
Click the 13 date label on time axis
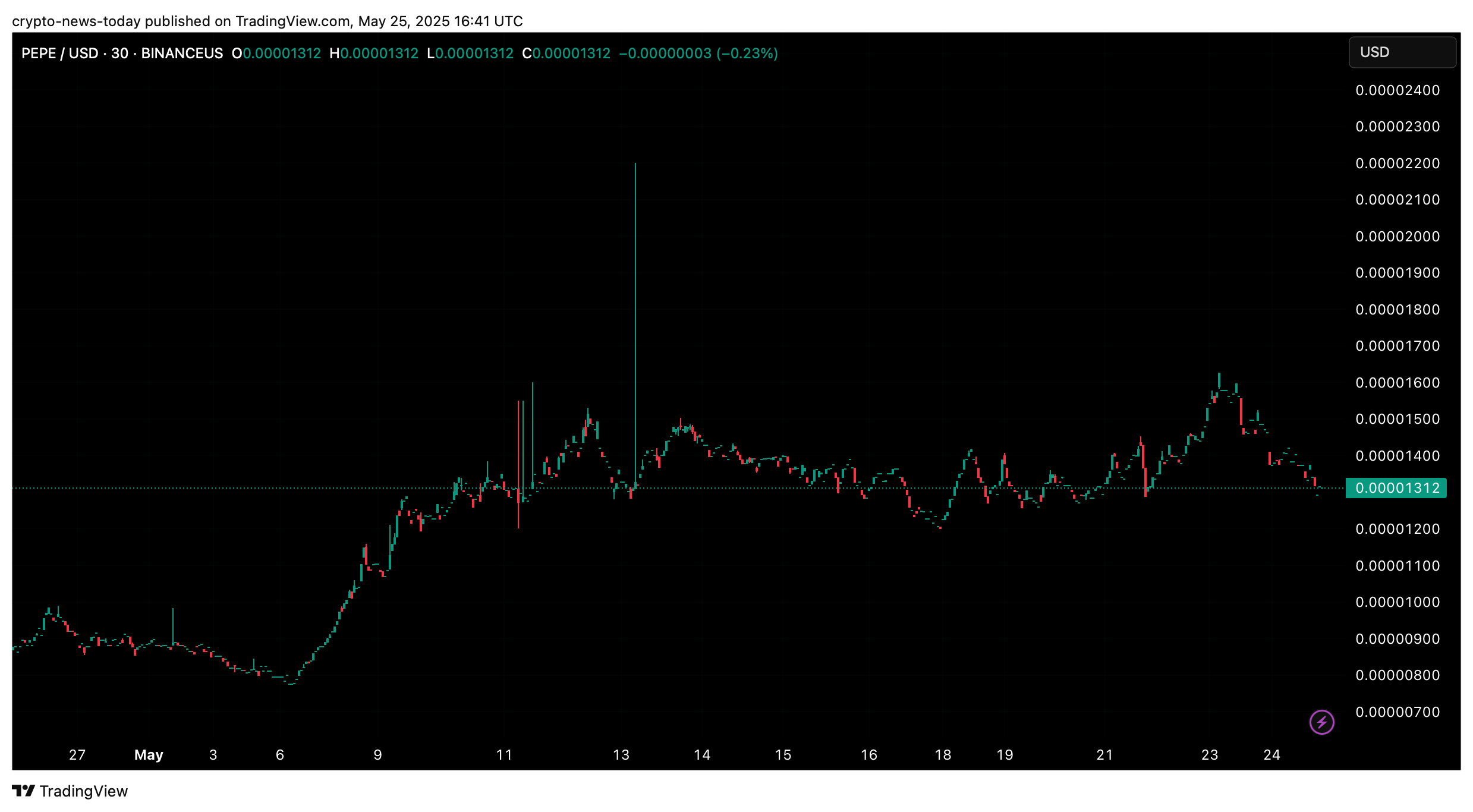click(621, 755)
